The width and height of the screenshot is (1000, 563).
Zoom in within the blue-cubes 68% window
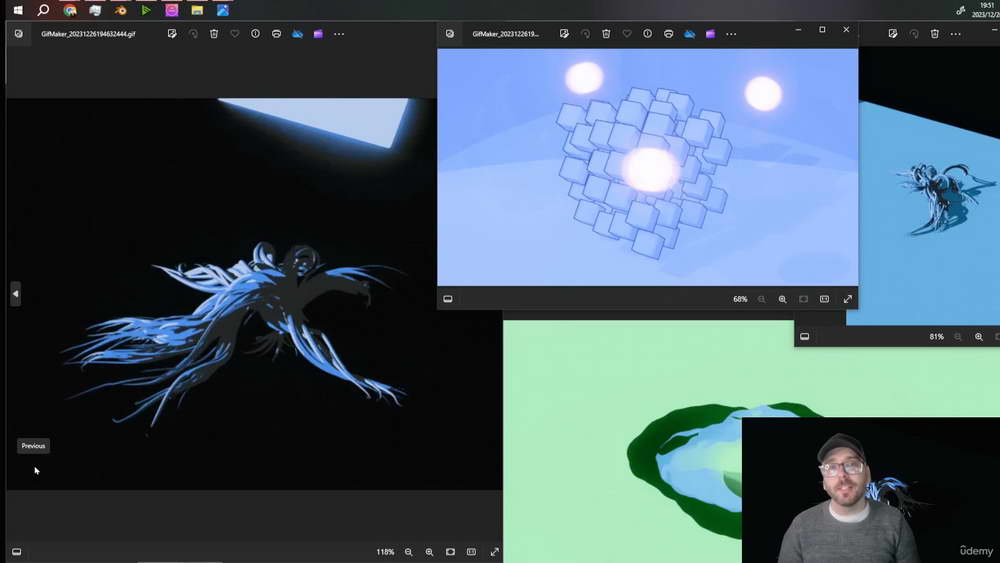coord(783,299)
